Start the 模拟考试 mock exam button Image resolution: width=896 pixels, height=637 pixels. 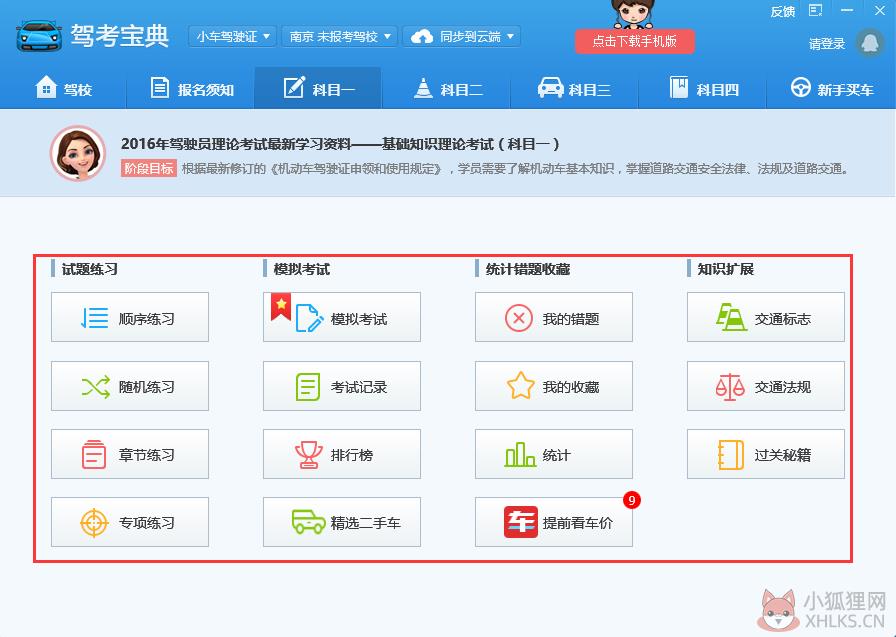(342, 317)
